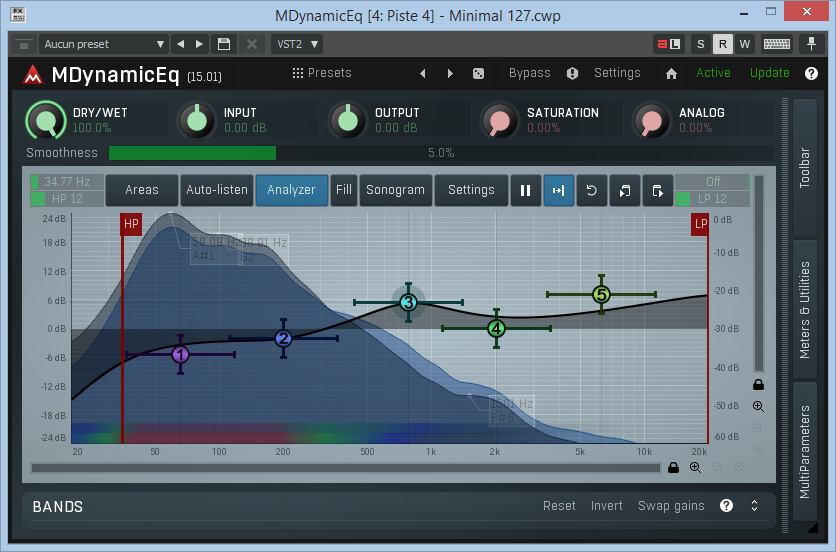Toggle the analyzer fit-range arrow icon
The width and height of the screenshot is (836, 552).
(558, 190)
